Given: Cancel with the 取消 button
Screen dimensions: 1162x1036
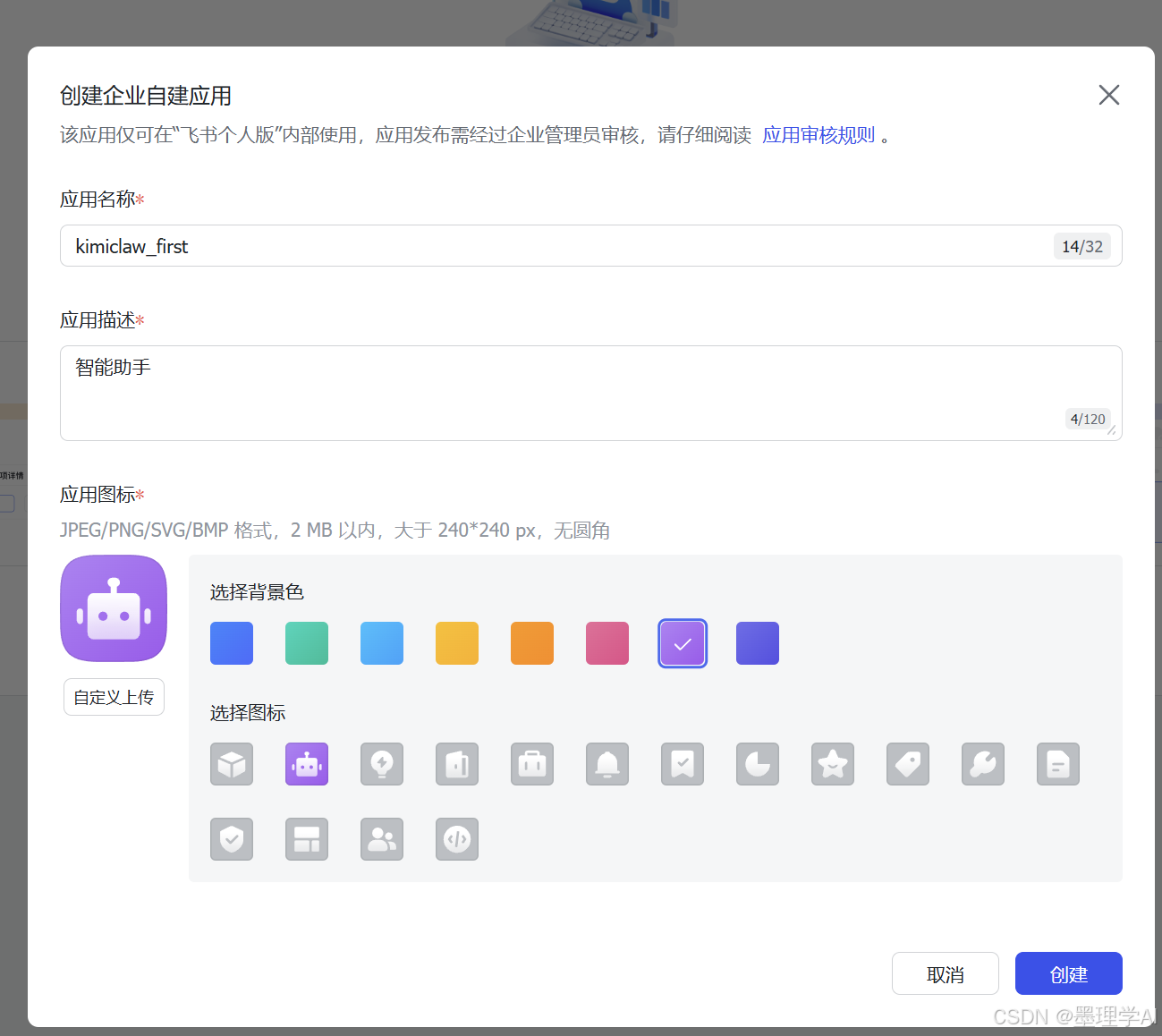Looking at the screenshot, I should pyautogui.click(x=946, y=973).
